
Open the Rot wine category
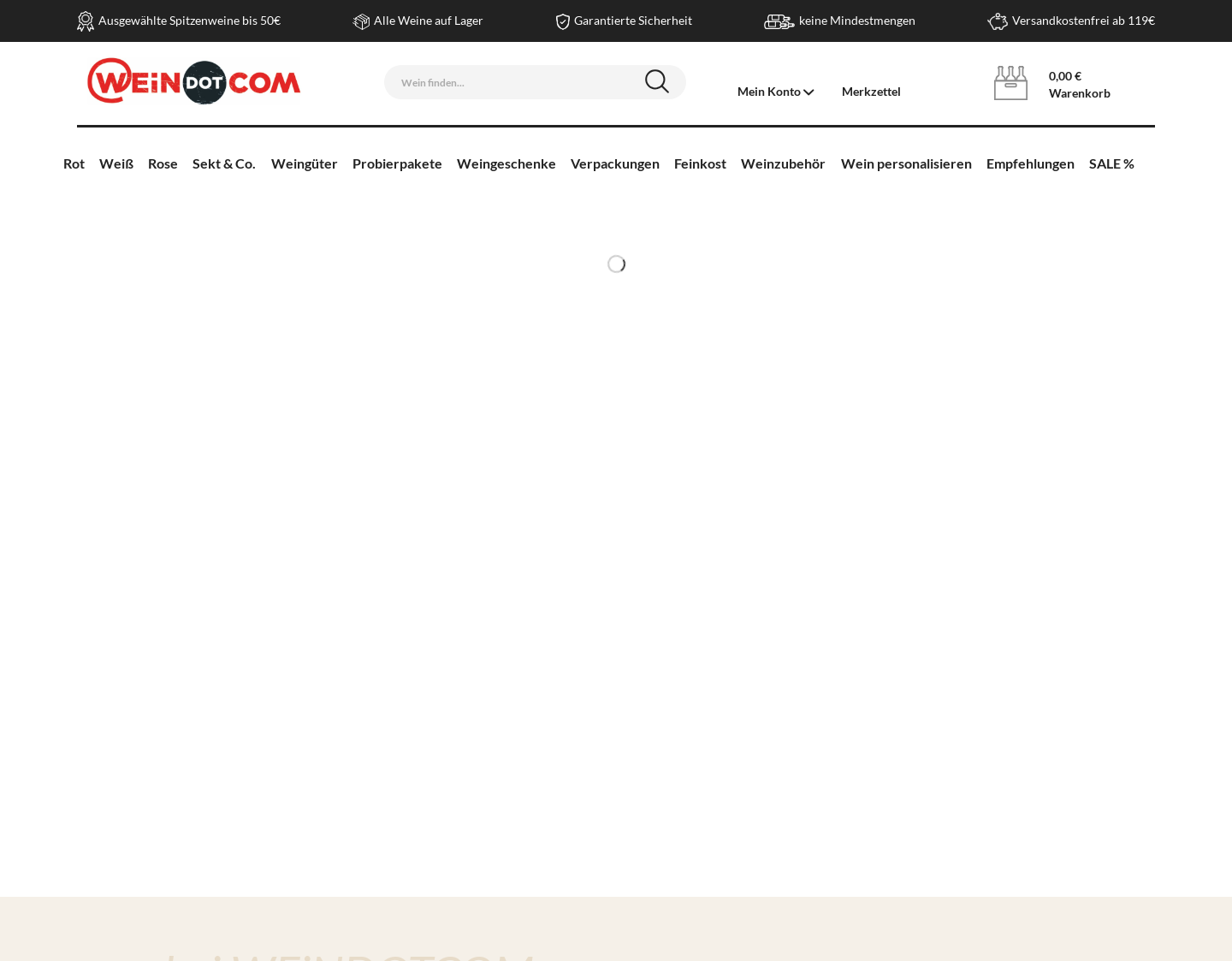tap(74, 163)
